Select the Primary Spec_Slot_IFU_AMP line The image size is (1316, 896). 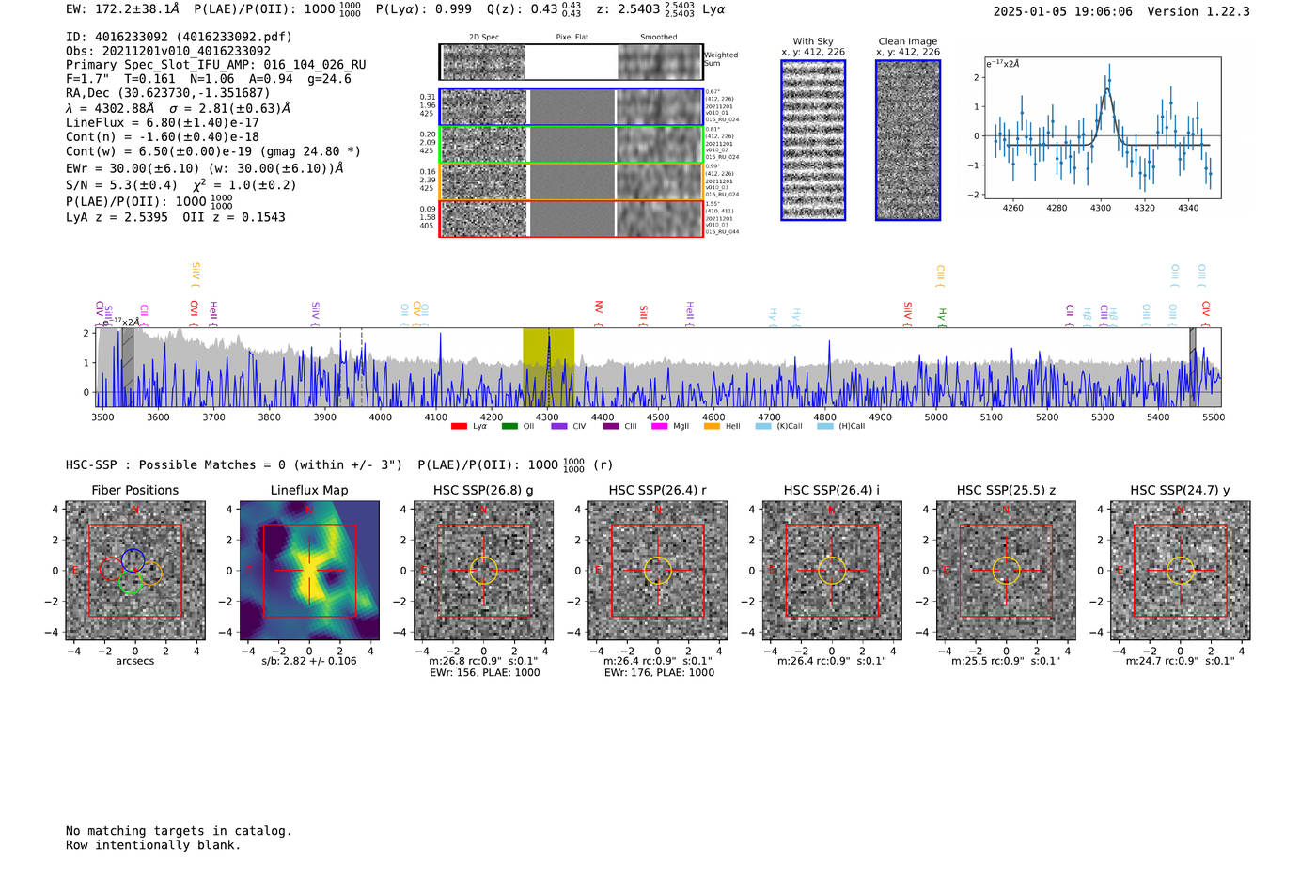pos(216,65)
